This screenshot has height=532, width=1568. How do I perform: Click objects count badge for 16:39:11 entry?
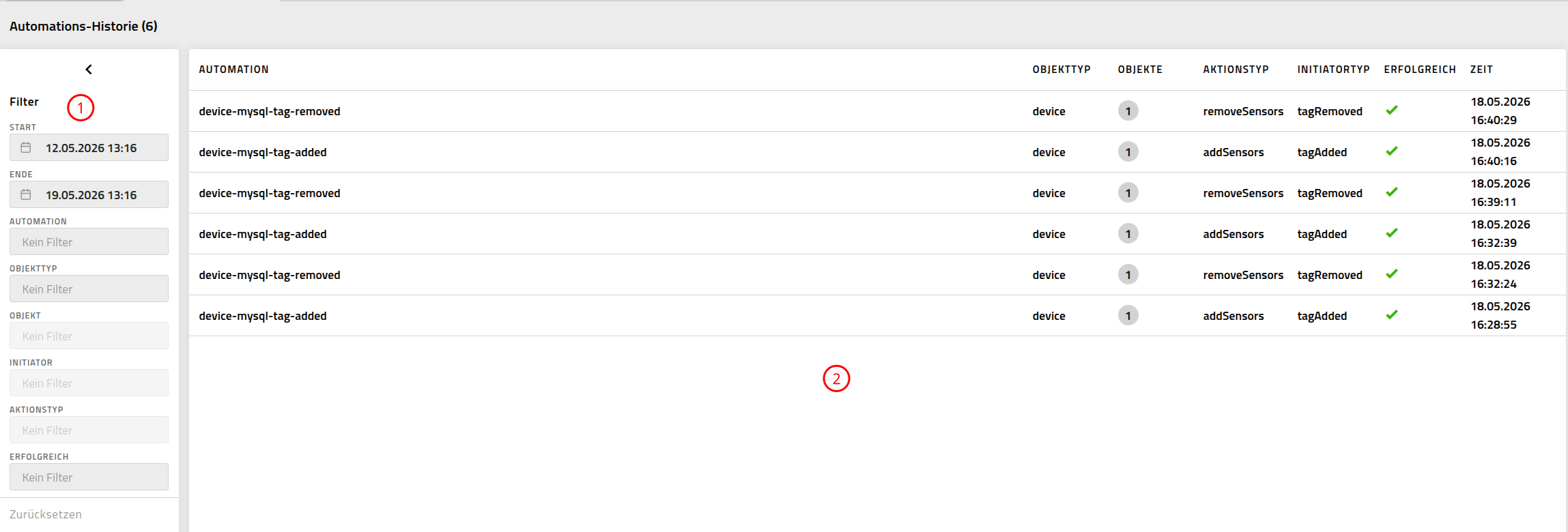pyautogui.click(x=1128, y=192)
